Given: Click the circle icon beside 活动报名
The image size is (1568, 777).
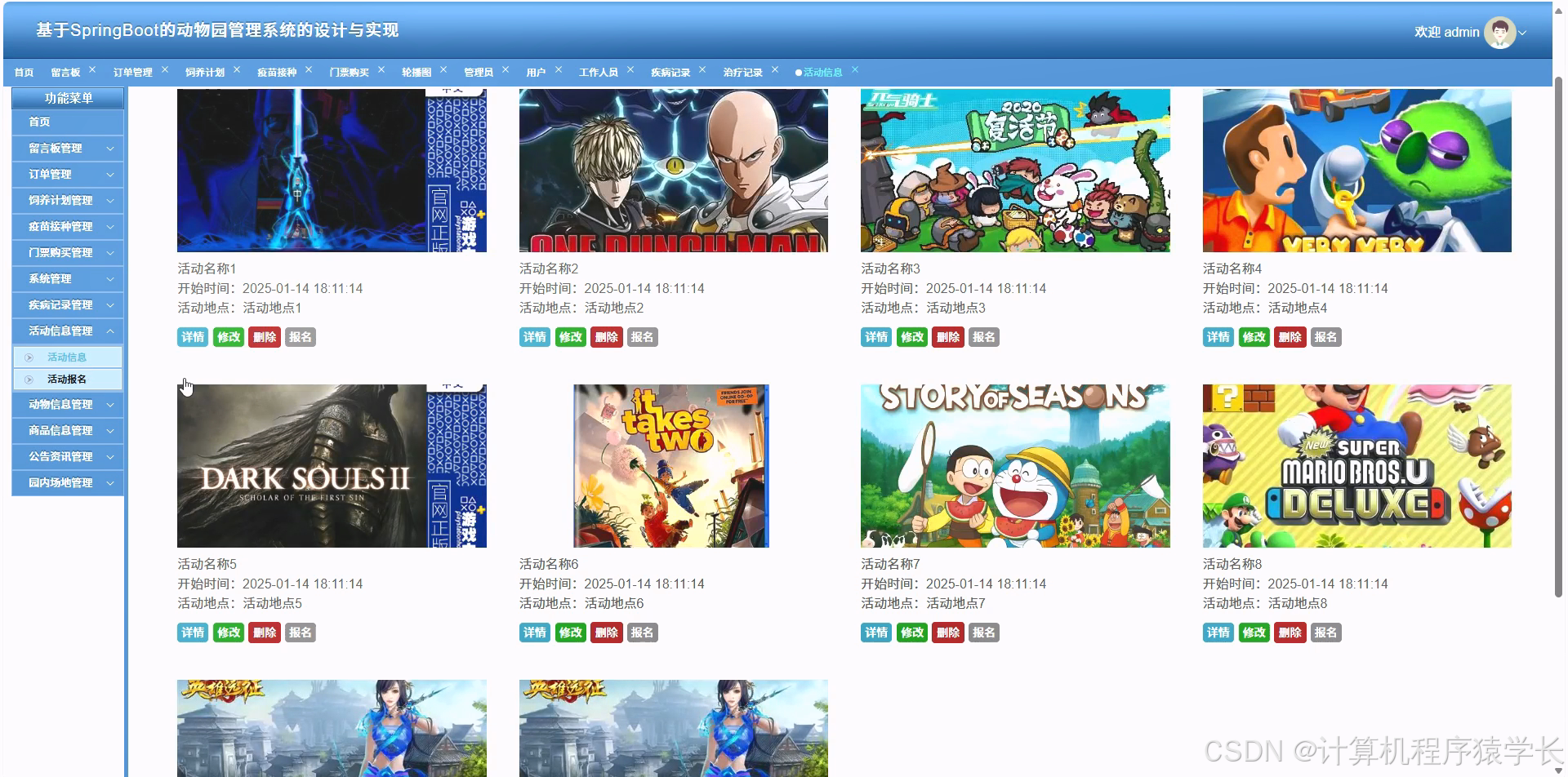Looking at the screenshot, I should 29,380.
